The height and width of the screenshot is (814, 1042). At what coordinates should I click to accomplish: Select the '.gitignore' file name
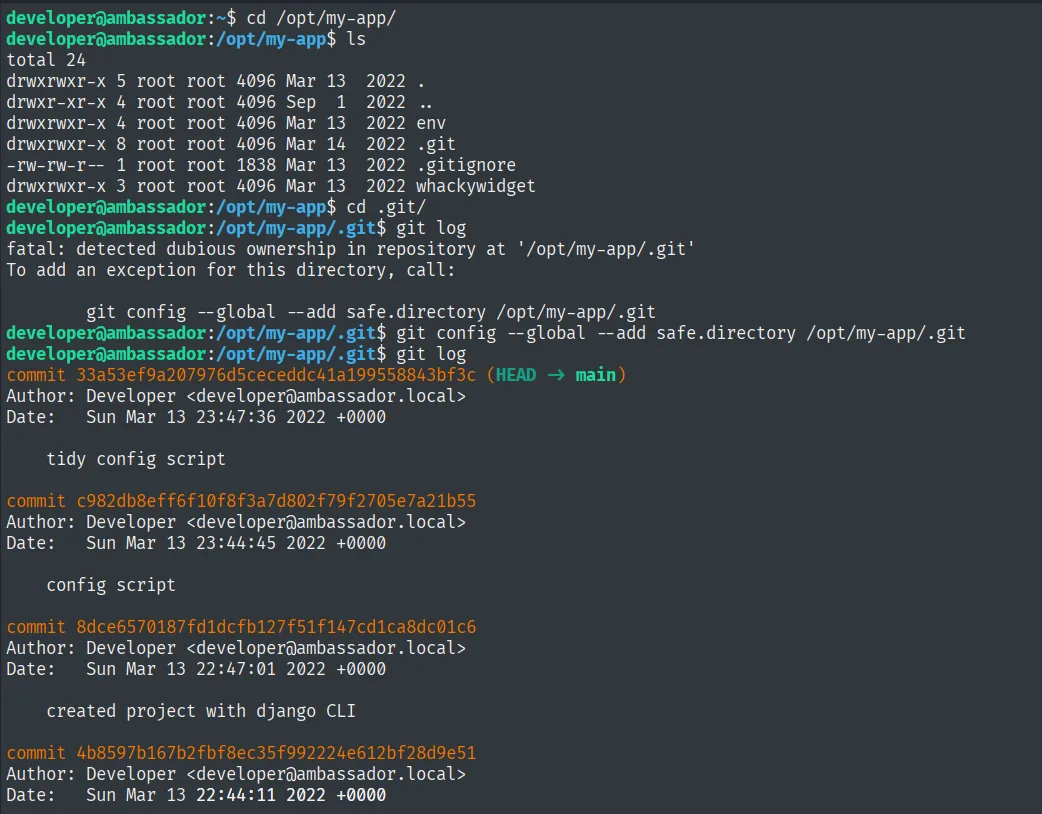[x=466, y=165]
